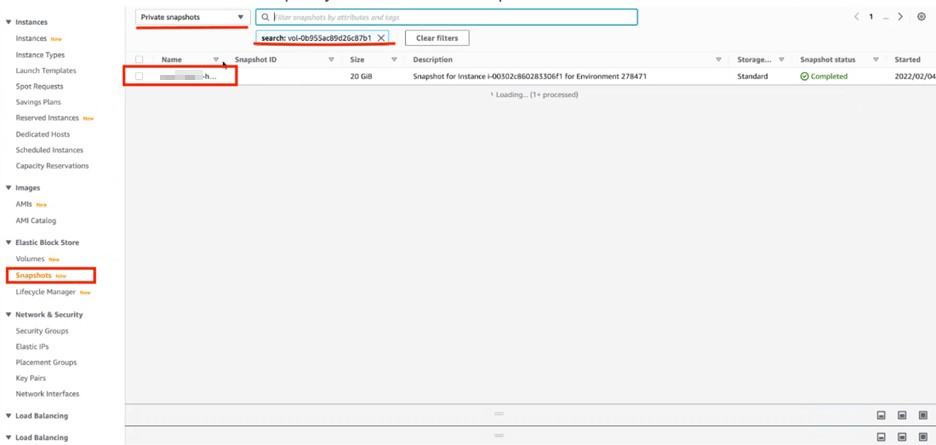Open Volumes in the sidebar

pos(30,259)
